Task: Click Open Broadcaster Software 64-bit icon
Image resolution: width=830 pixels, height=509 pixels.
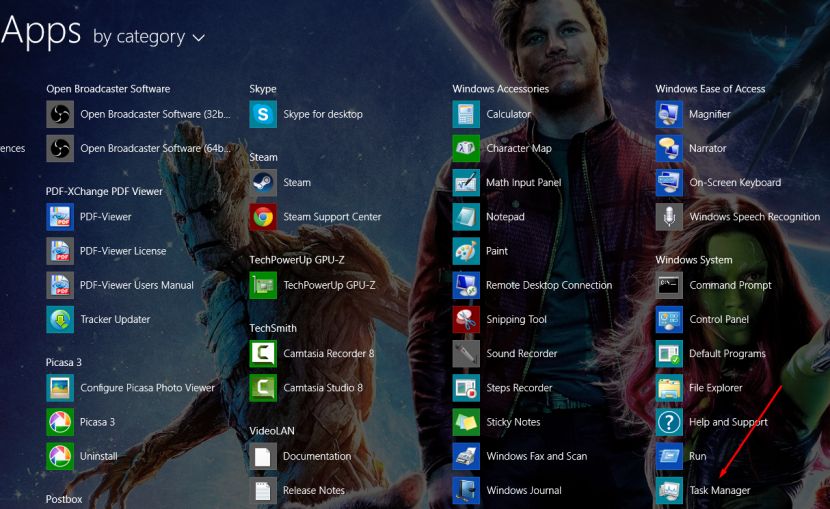Action: (60, 148)
